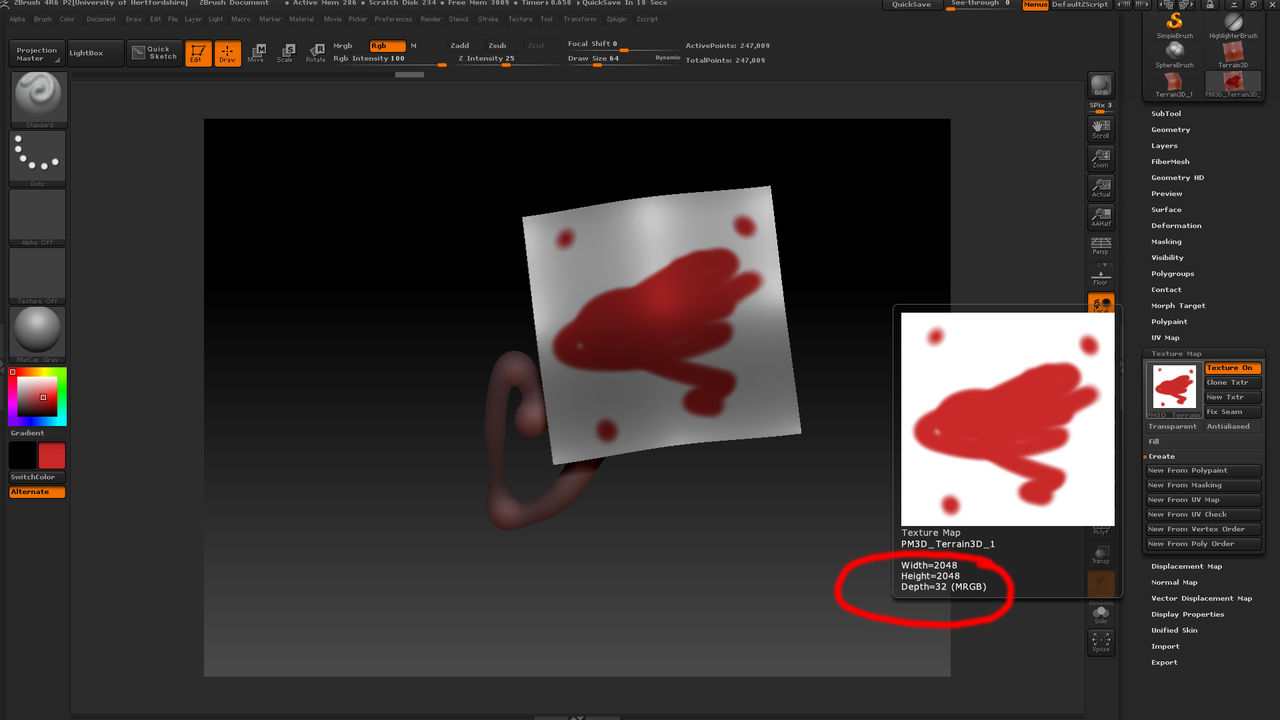Toggle Edit mode on
Viewport: 1280px width, 720px height.
197,53
